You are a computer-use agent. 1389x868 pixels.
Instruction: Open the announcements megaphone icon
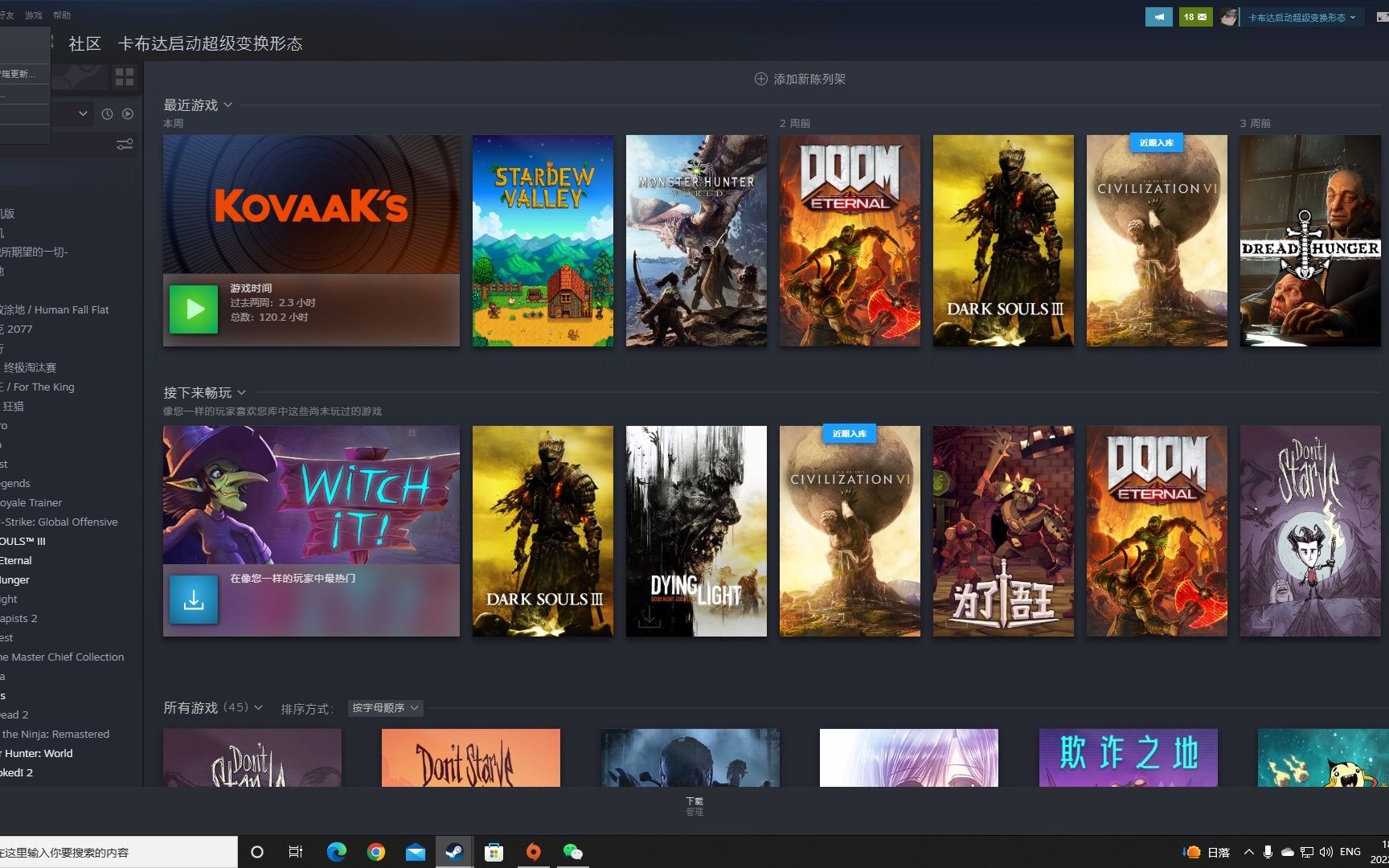coord(1158,17)
